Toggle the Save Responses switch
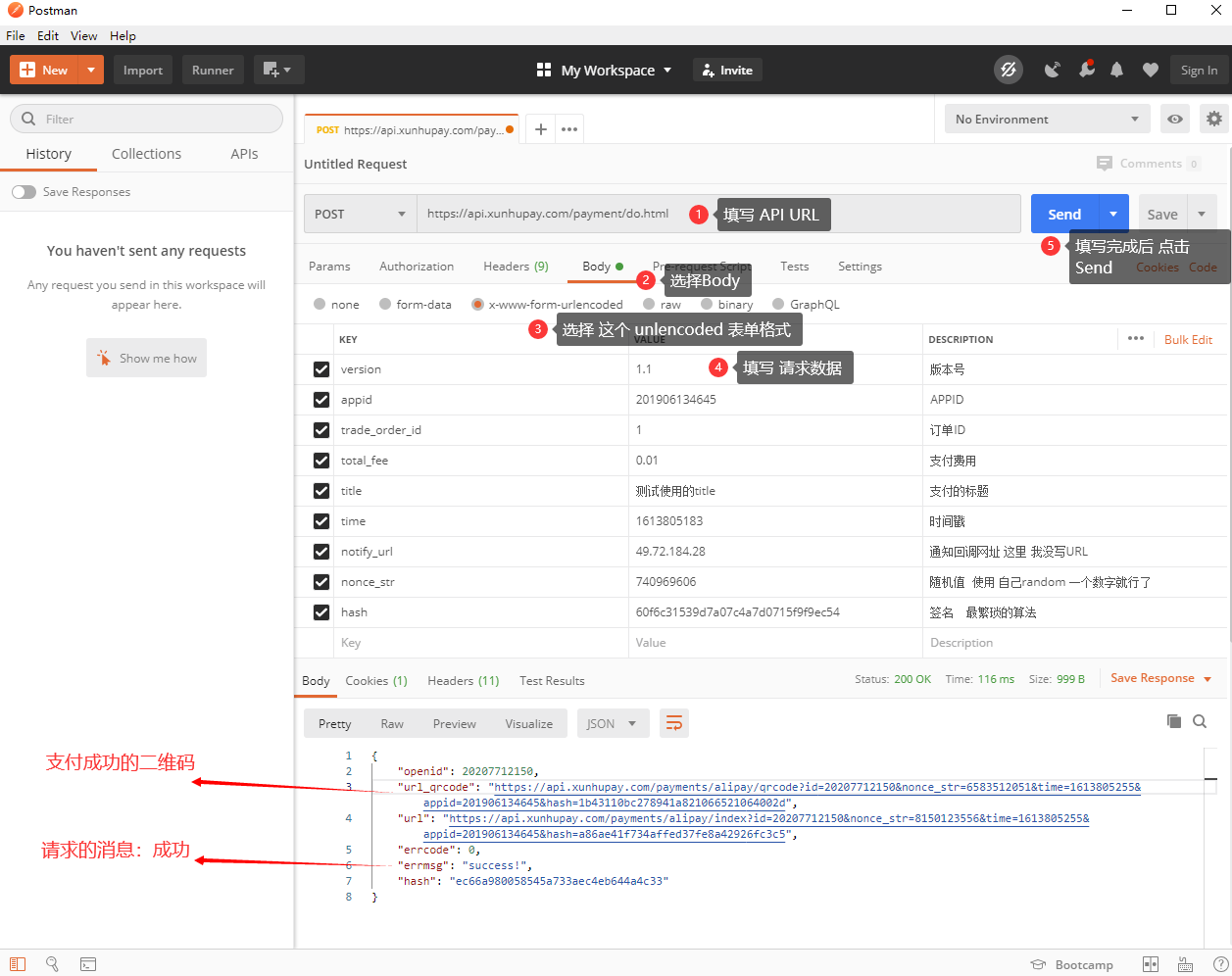The width and height of the screenshot is (1232, 976). click(x=24, y=192)
